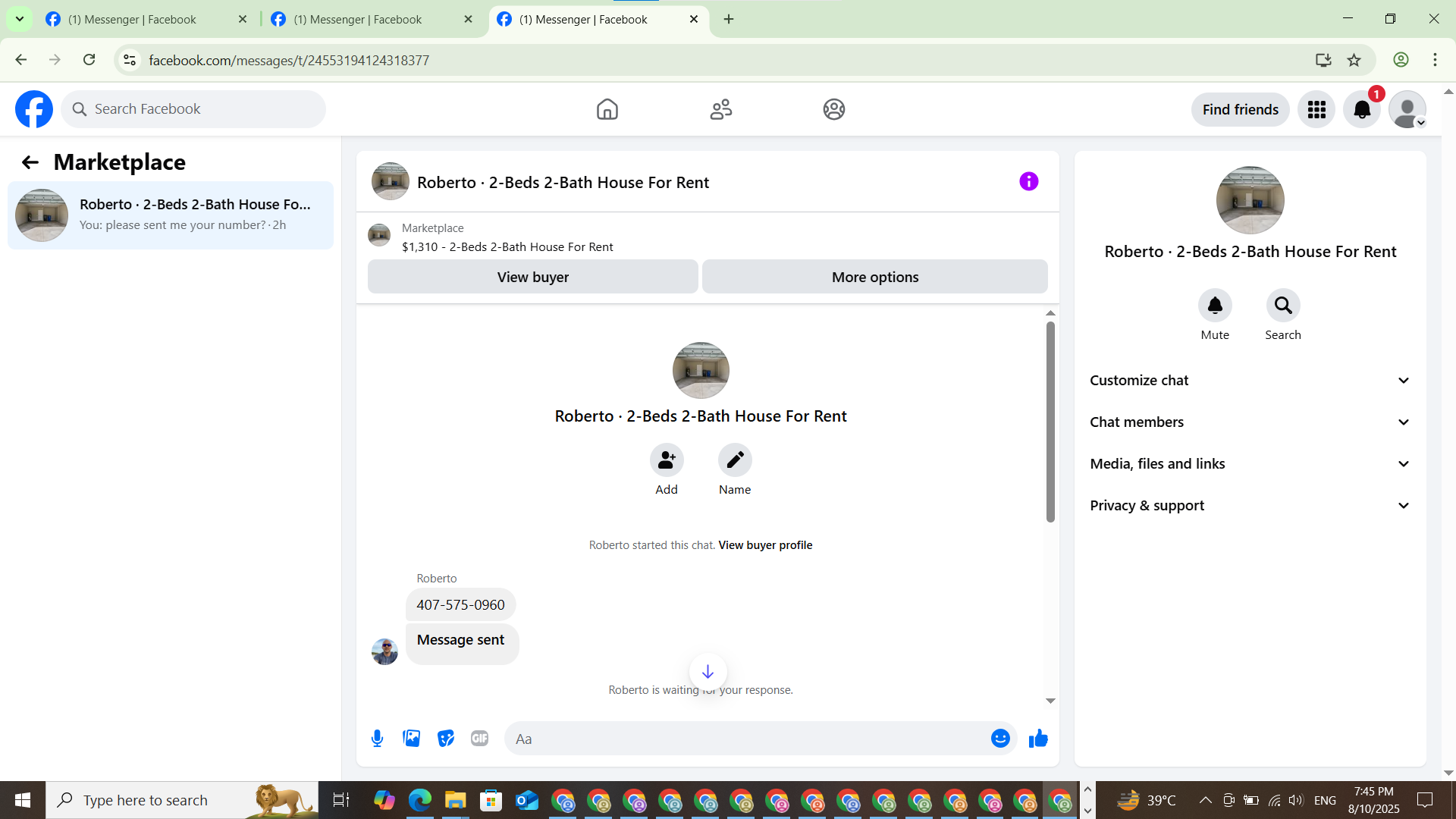Open the sticker picker icon
The width and height of the screenshot is (1456, 819).
445,738
